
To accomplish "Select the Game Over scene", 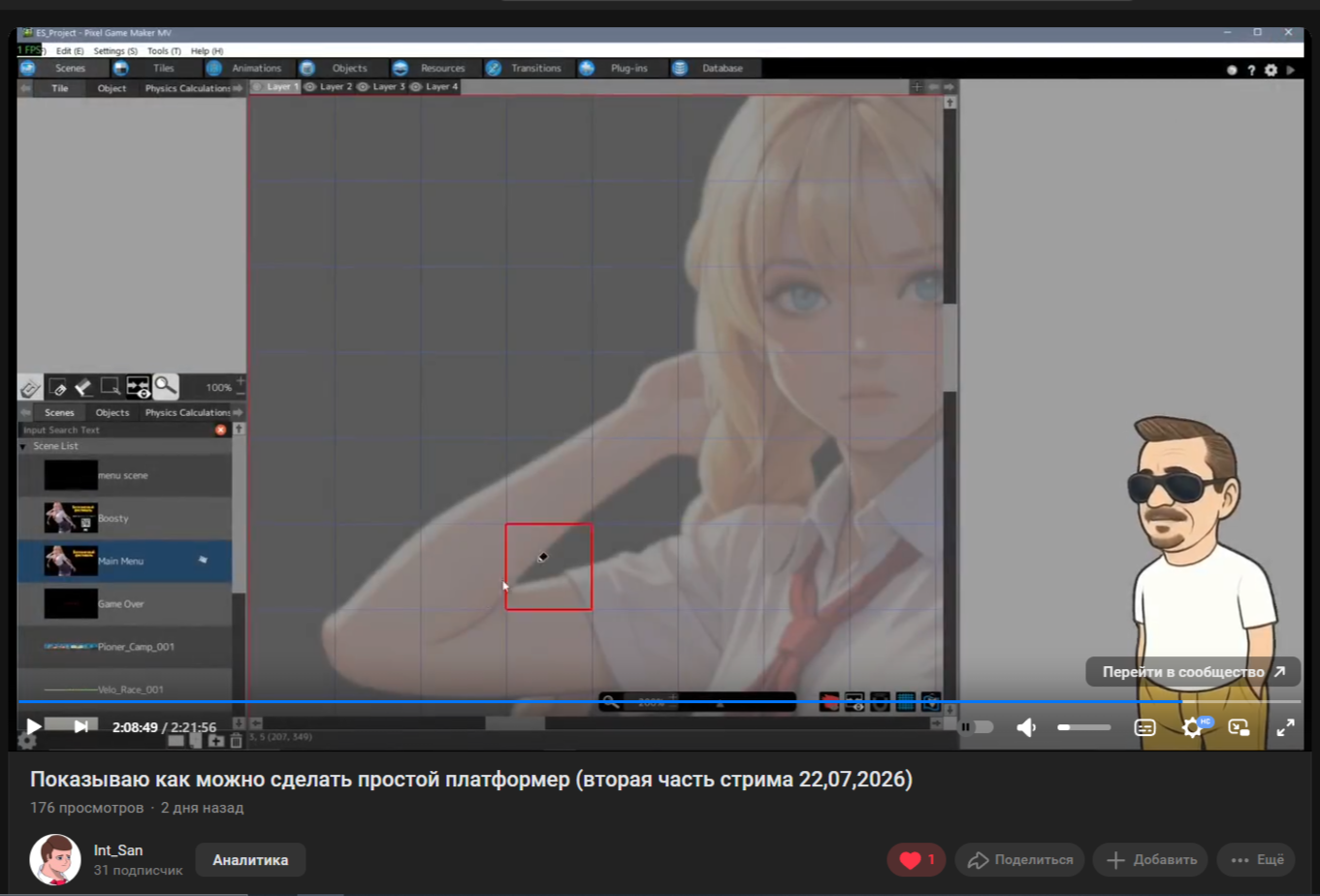I will [124, 603].
